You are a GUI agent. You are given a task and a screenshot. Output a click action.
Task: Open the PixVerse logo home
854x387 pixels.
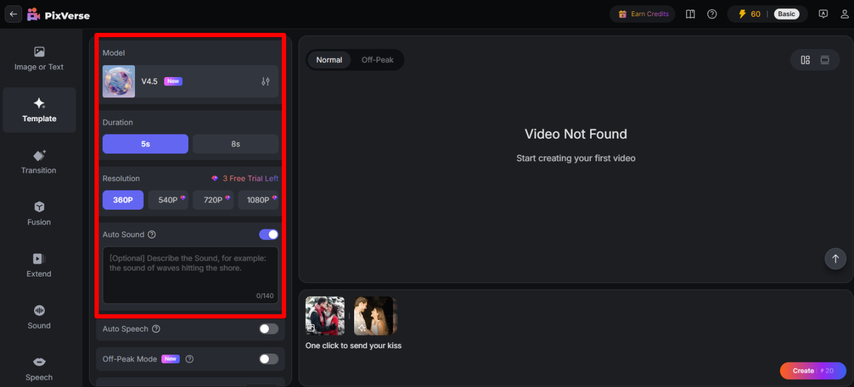pos(58,15)
